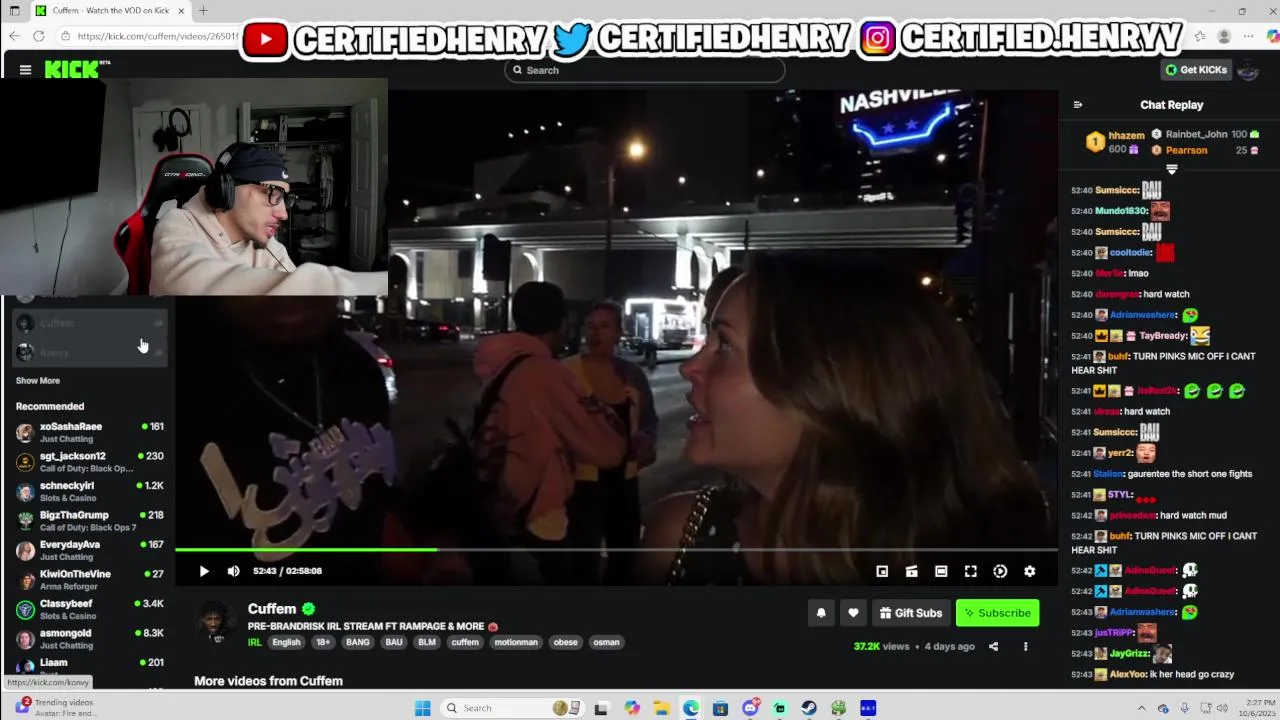Select the BANG tag

pyautogui.click(x=357, y=642)
